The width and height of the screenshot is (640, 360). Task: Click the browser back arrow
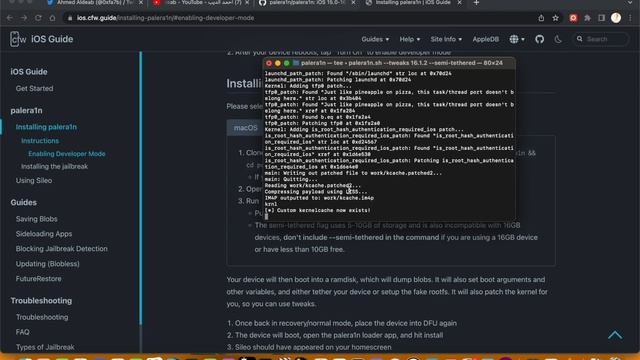[10, 18]
